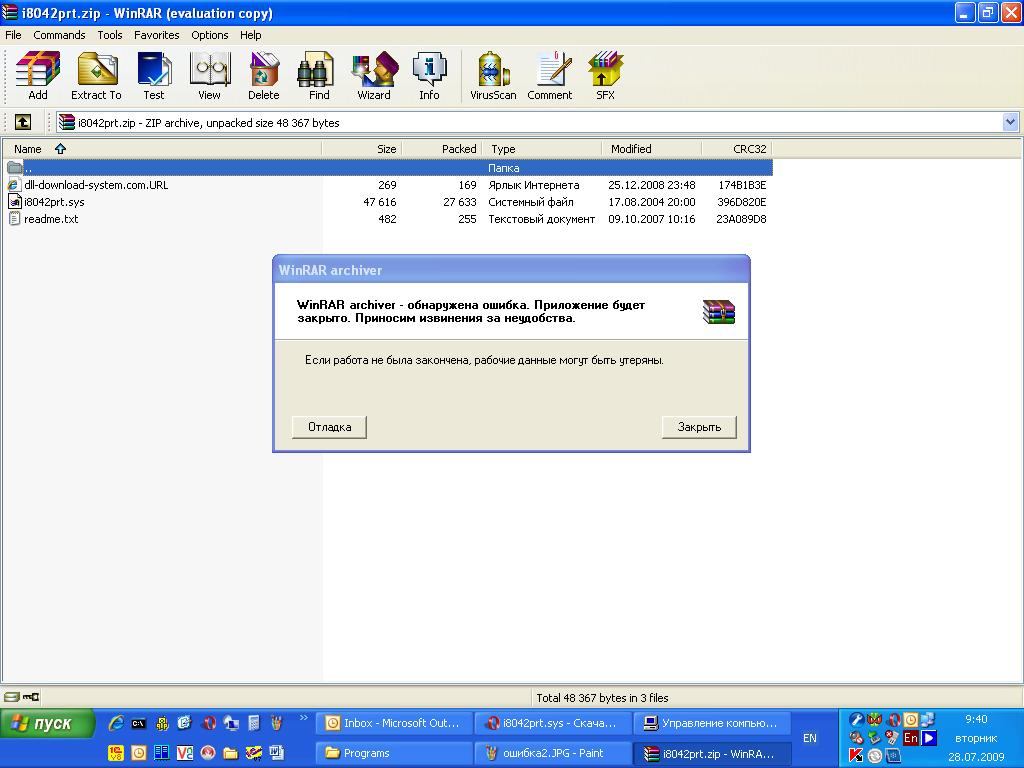The width and height of the screenshot is (1024, 768).
Task: Launch Opera from quick launch
Action: (209, 722)
